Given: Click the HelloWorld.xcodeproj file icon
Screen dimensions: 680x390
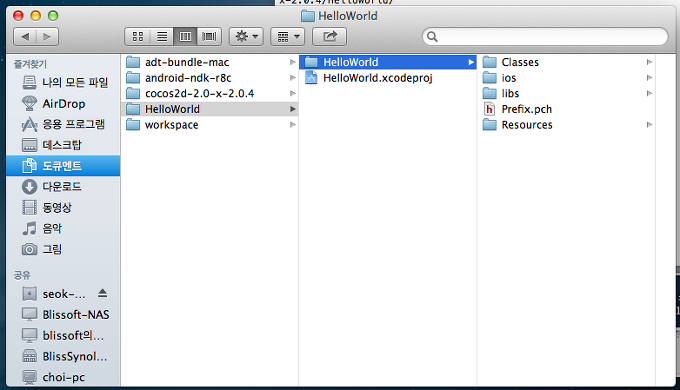Looking at the screenshot, I should [x=311, y=78].
